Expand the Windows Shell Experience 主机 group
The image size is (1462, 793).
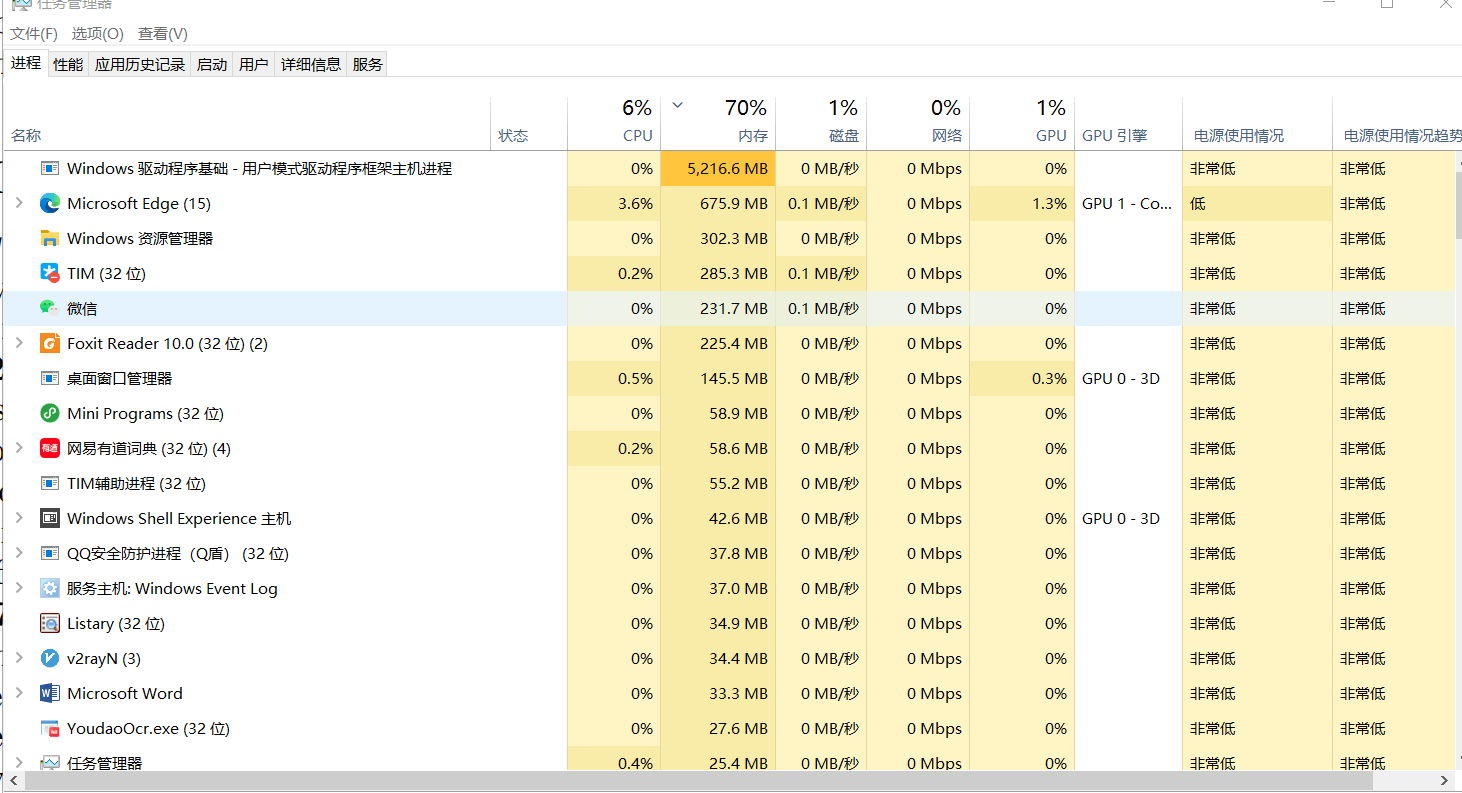pos(19,518)
